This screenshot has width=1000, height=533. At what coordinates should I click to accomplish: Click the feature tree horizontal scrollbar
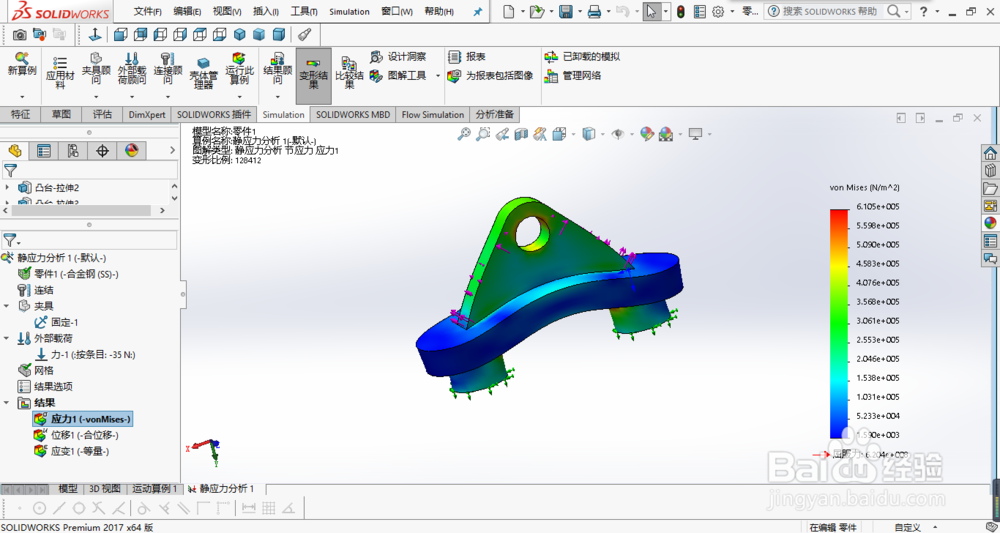click(x=80, y=210)
